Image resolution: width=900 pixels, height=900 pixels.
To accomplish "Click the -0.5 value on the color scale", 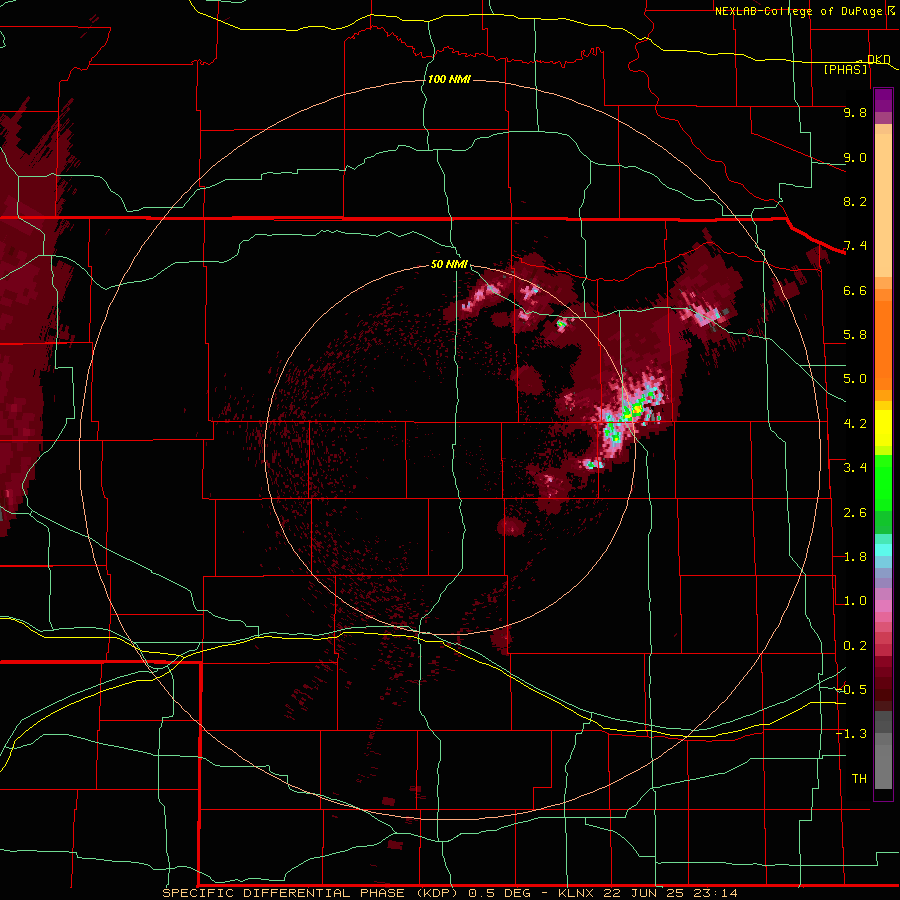I will pyautogui.click(x=852, y=690).
